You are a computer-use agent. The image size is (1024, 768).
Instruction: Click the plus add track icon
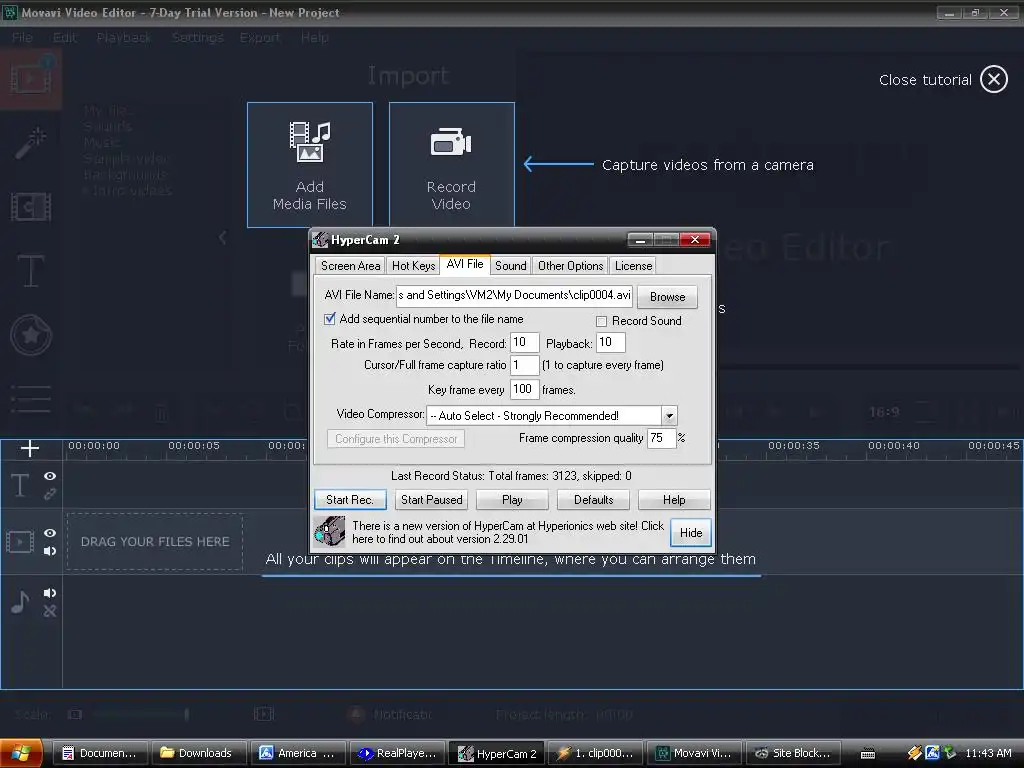30,448
